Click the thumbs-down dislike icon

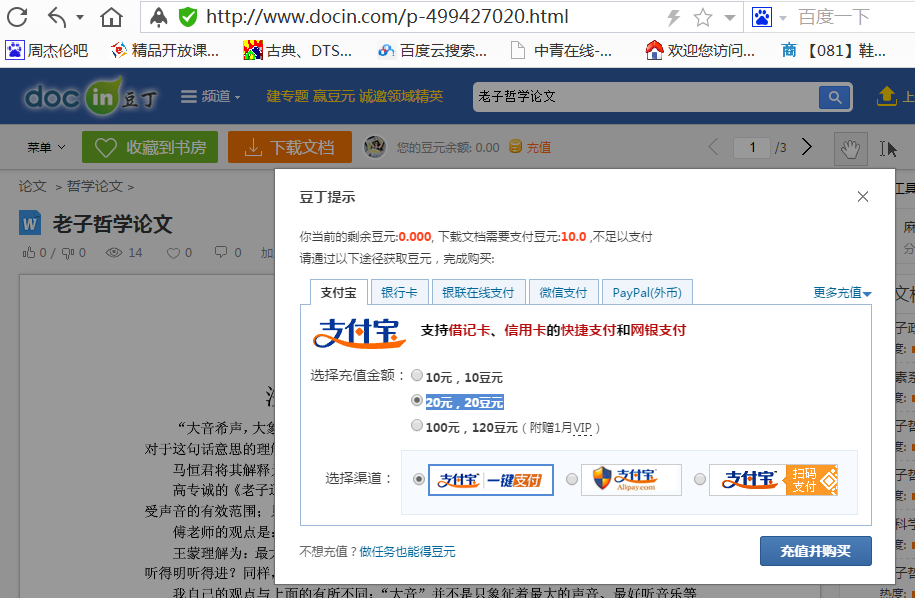click(68, 253)
